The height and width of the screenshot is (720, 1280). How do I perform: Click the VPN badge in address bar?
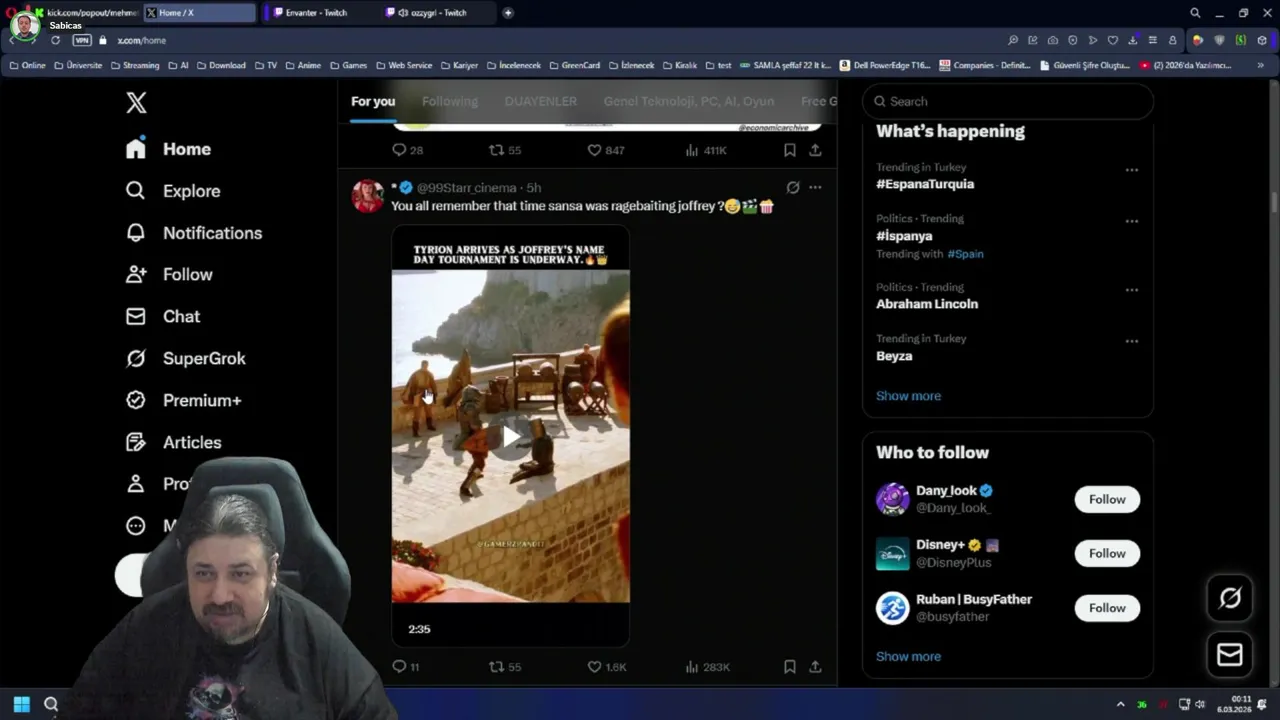pyautogui.click(x=82, y=40)
